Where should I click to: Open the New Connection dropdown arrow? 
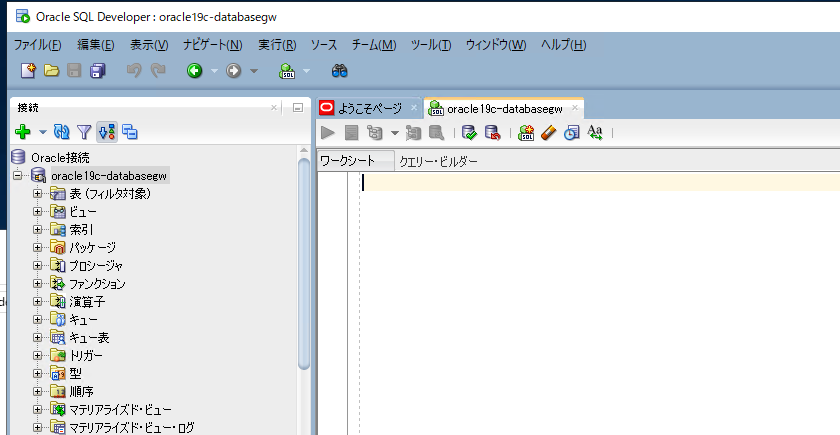(42, 132)
